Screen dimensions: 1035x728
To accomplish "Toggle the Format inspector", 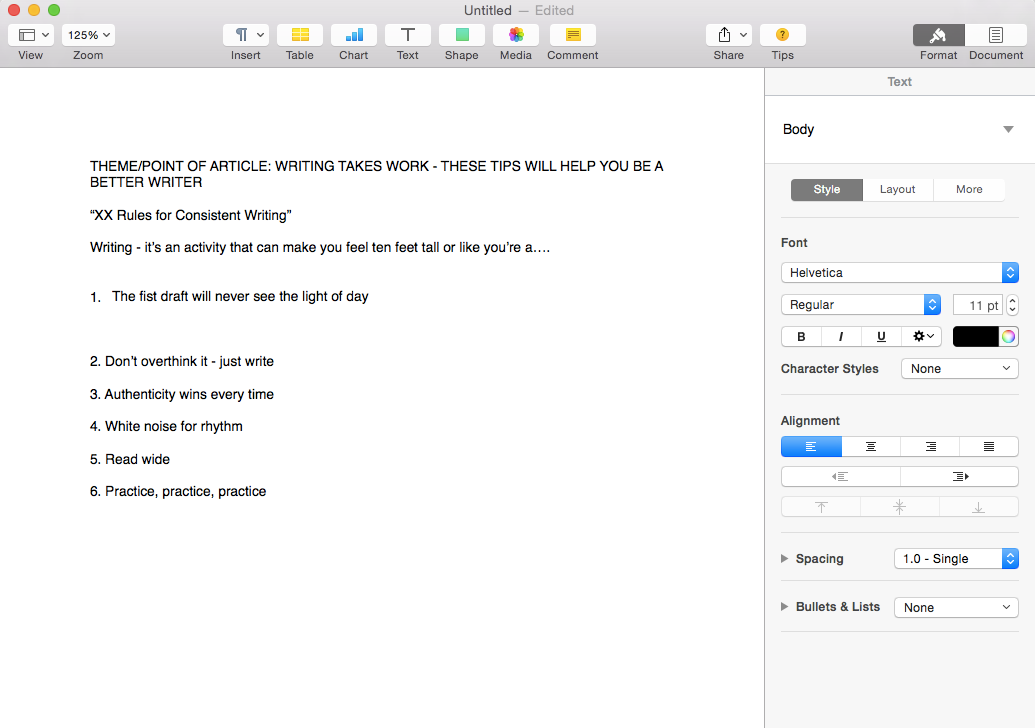I will 939,35.
